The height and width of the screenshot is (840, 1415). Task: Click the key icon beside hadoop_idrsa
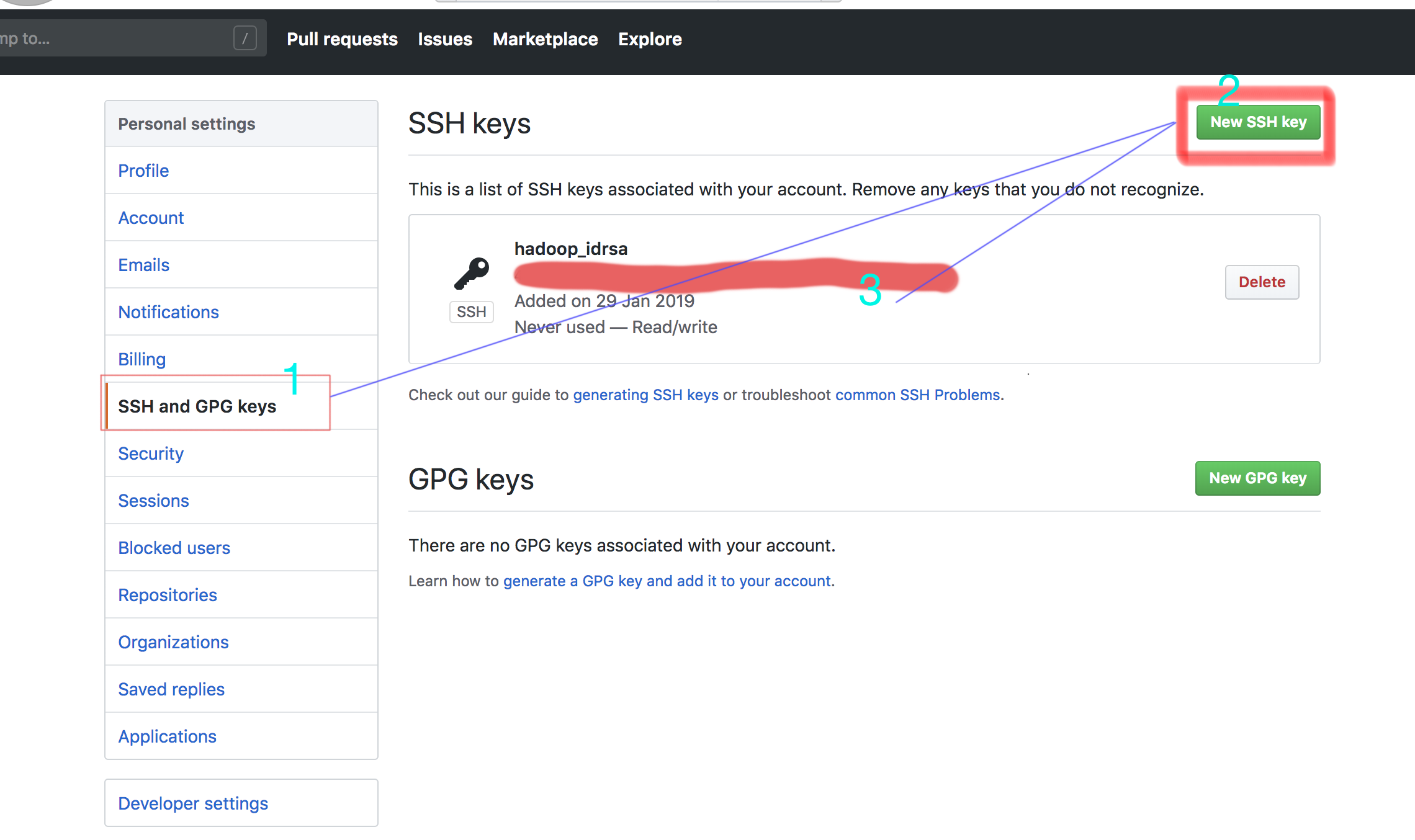pos(472,274)
